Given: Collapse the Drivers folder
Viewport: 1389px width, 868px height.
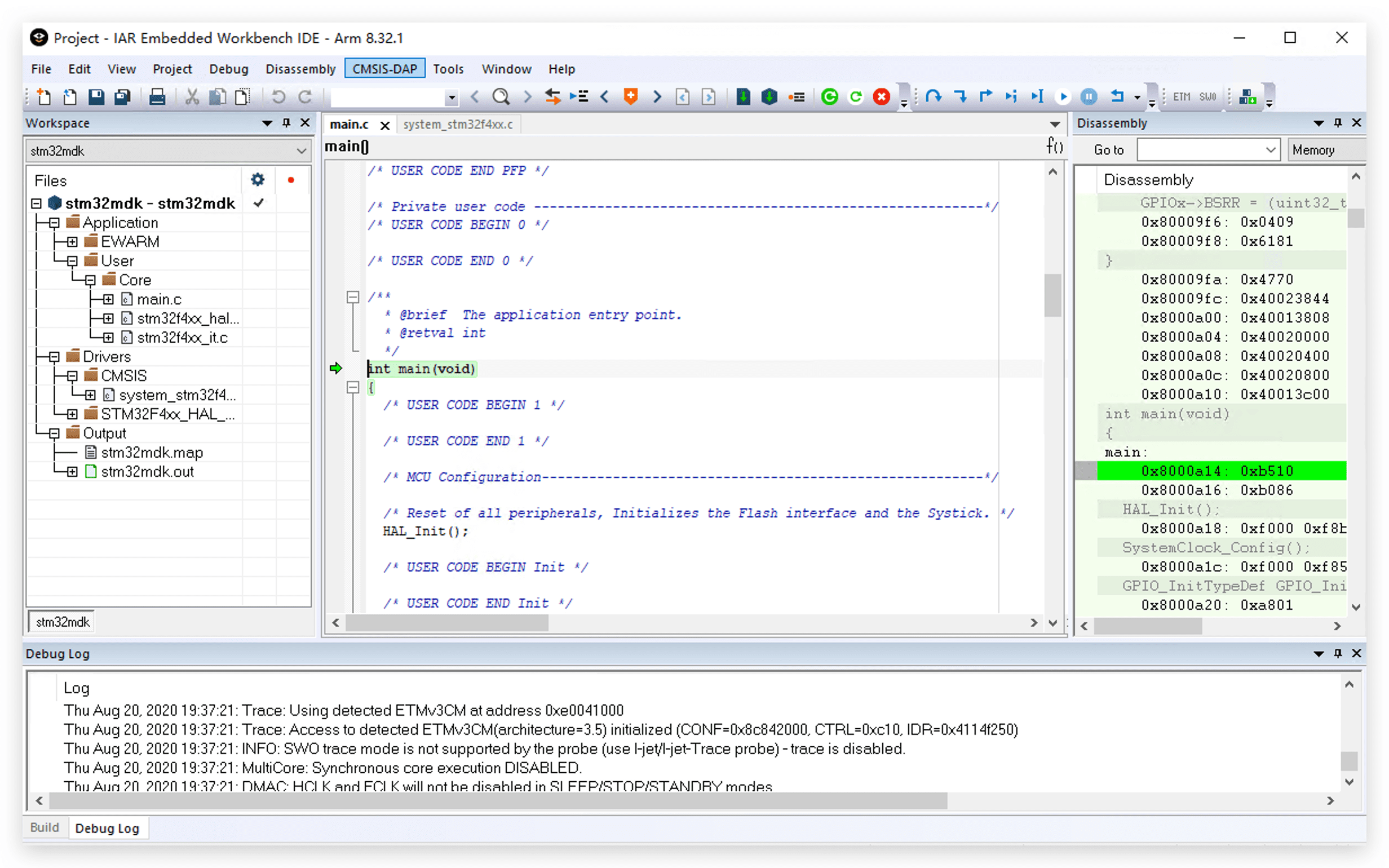Looking at the screenshot, I should tap(55, 356).
